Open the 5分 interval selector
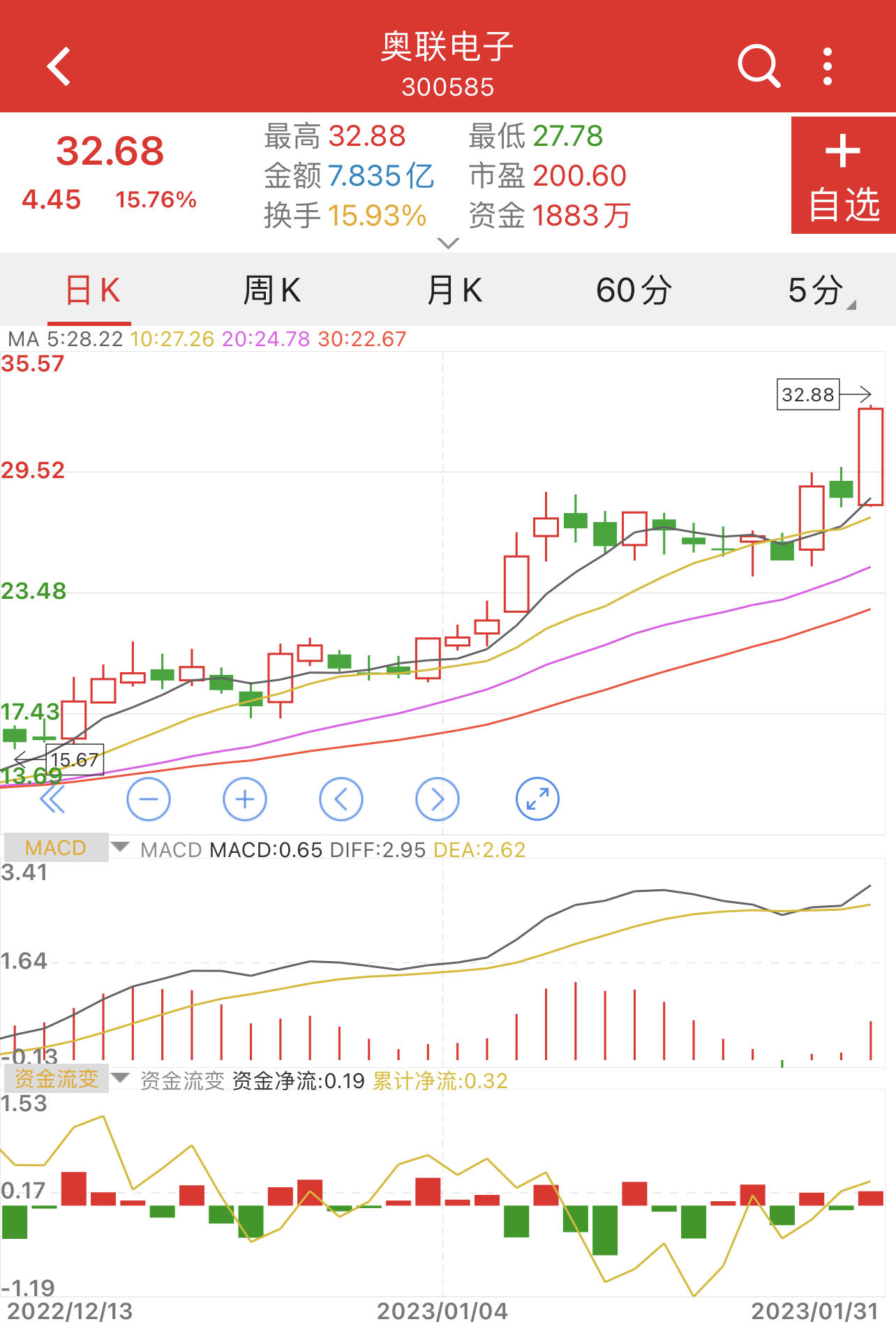Image resolution: width=896 pixels, height=1331 pixels. (818, 290)
